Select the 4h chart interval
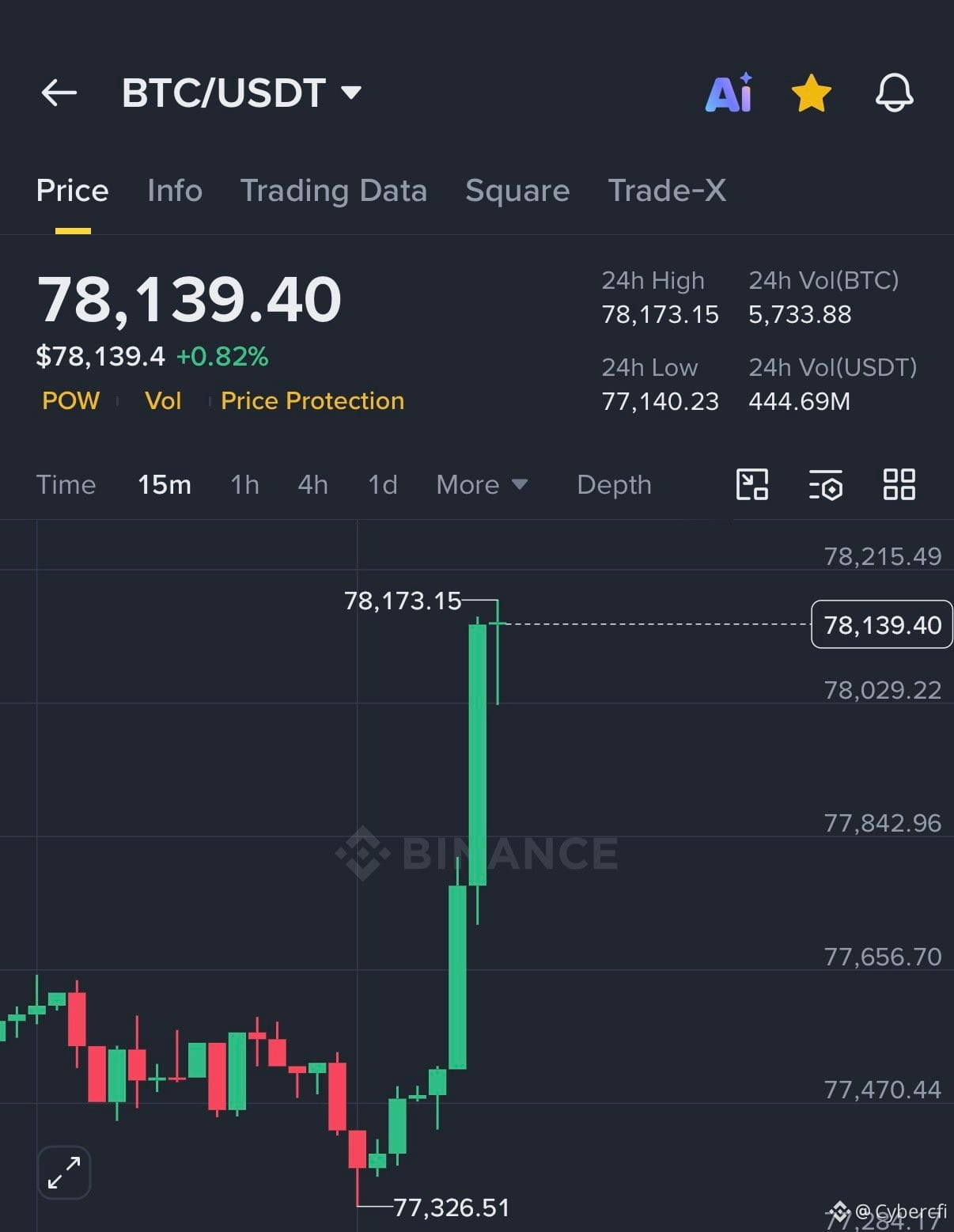 point(312,484)
